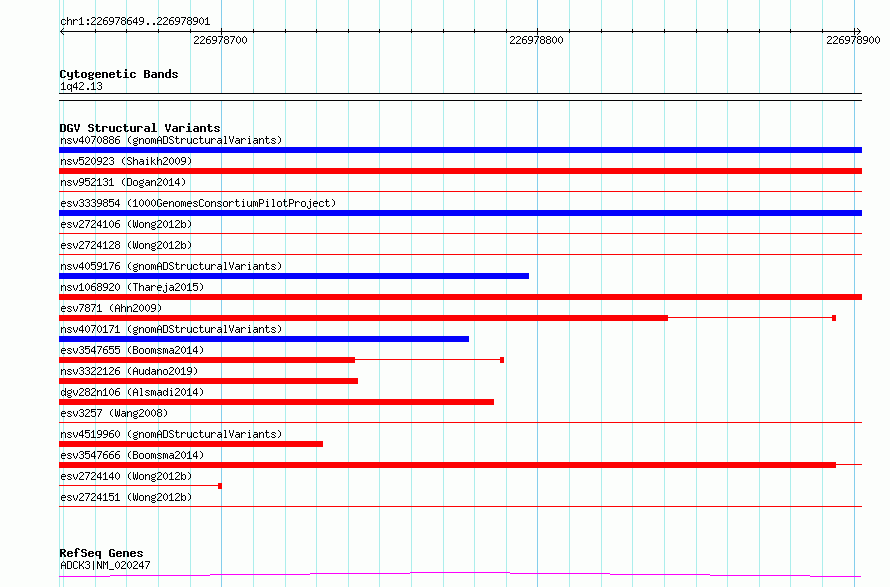Click end marker of esv7871 thin line
Screen dimensions: 890x587
tap(834, 318)
